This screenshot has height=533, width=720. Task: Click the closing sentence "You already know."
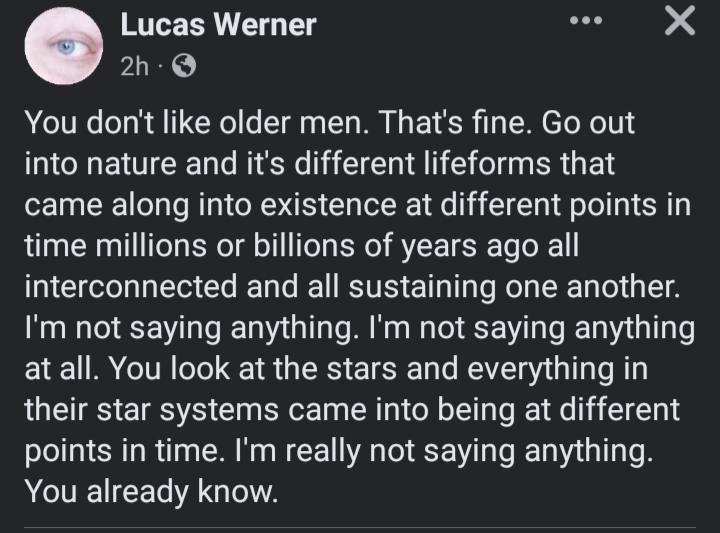(x=151, y=491)
